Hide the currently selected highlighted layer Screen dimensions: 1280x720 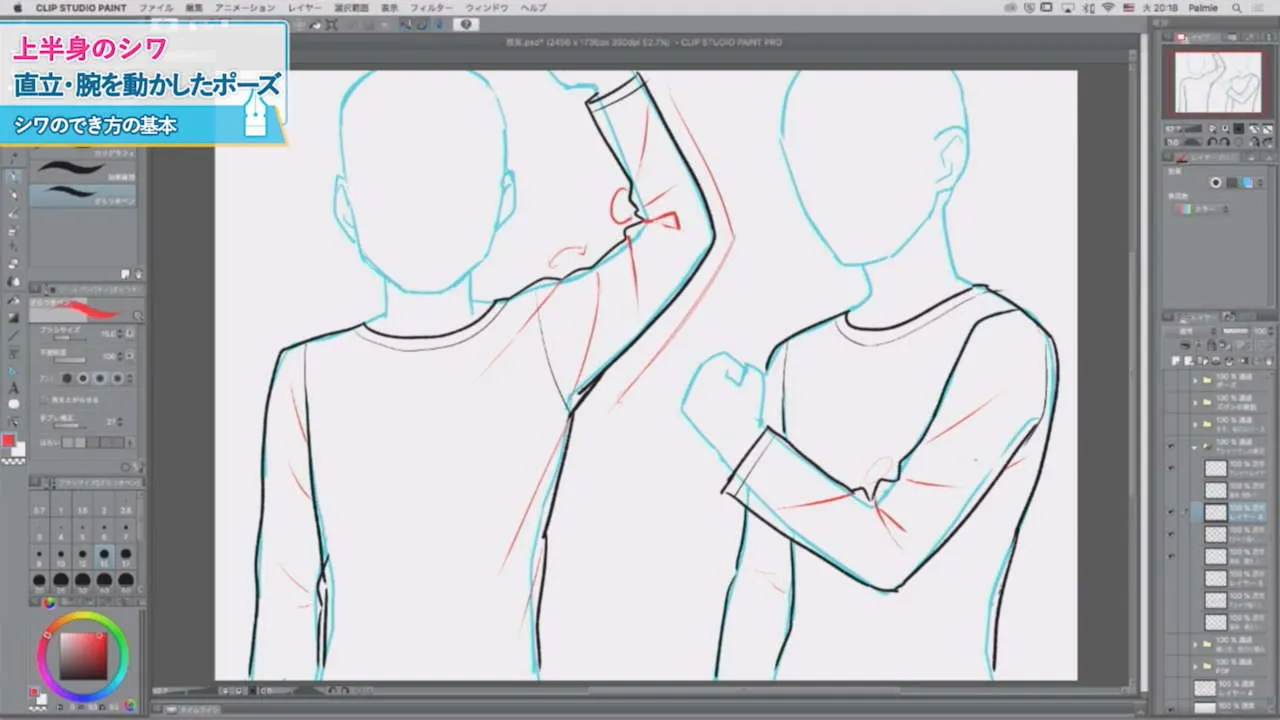coord(1171,511)
